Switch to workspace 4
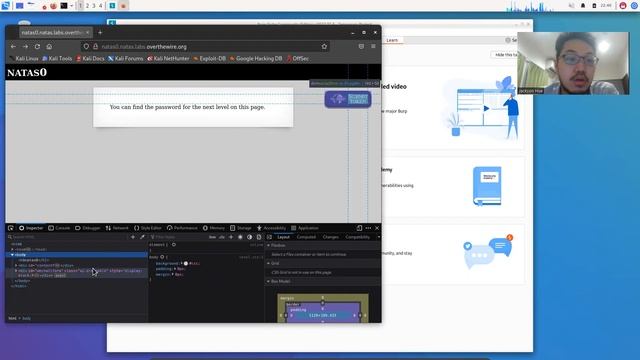 (100, 6)
